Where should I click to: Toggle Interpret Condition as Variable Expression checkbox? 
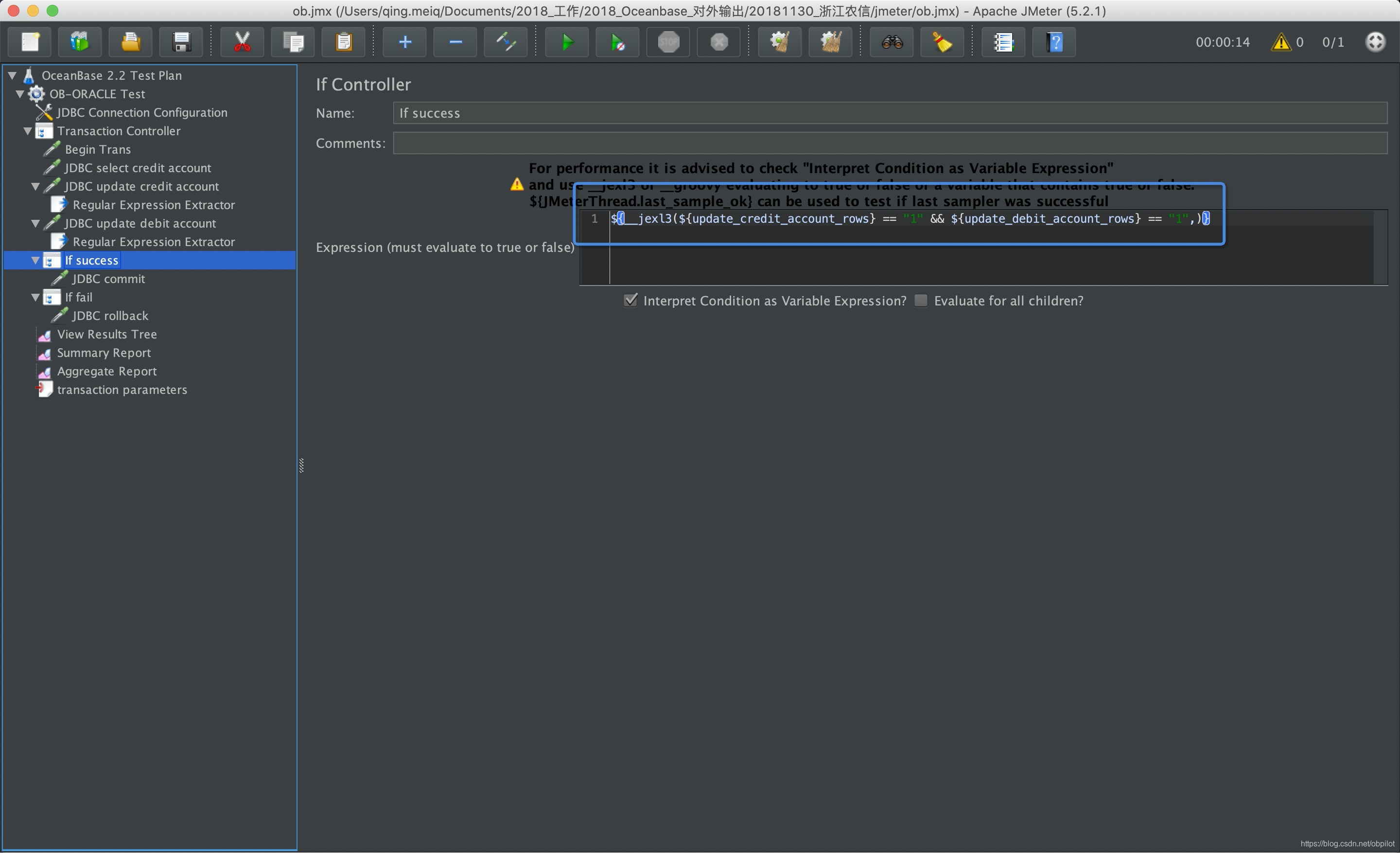pyautogui.click(x=630, y=301)
